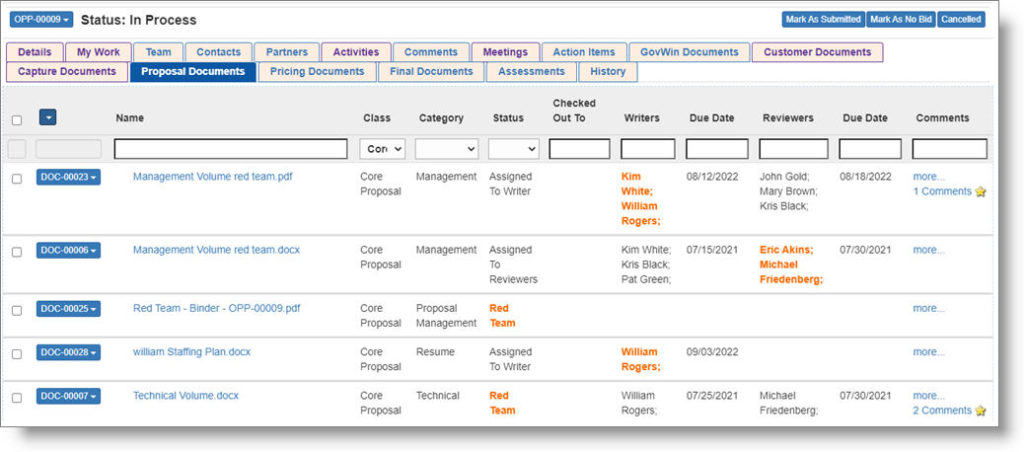Open the Assessments tab
Viewport: 1024px width, 452px height.
(x=532, y=72)
